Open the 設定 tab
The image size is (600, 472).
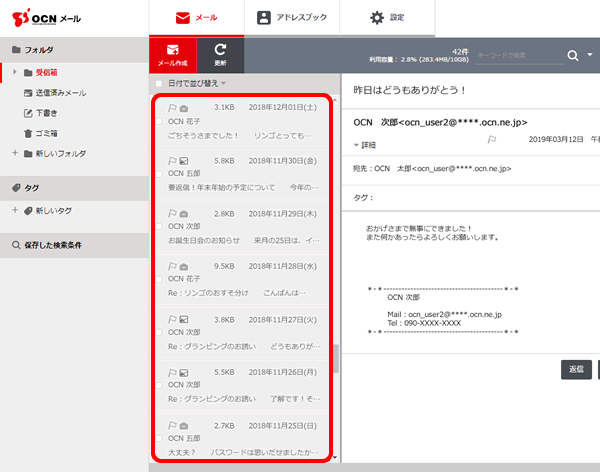tap(387, 18)
